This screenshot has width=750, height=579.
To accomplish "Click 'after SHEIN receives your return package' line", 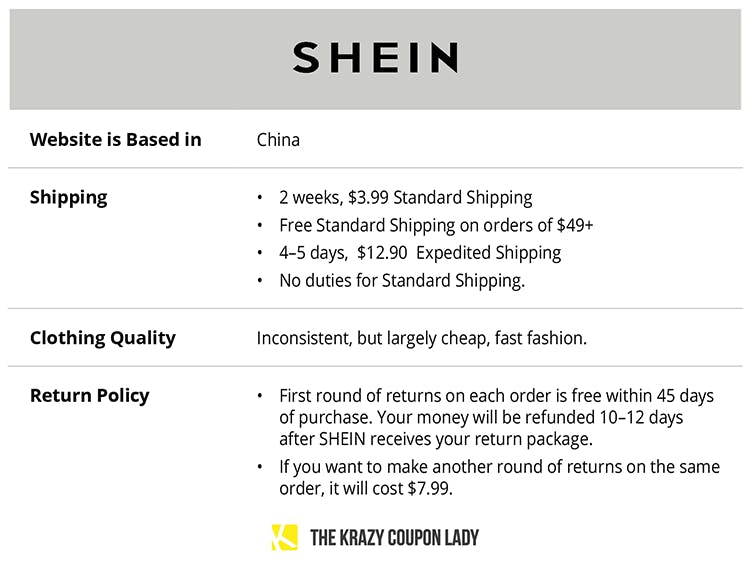I will click(435, 438).
